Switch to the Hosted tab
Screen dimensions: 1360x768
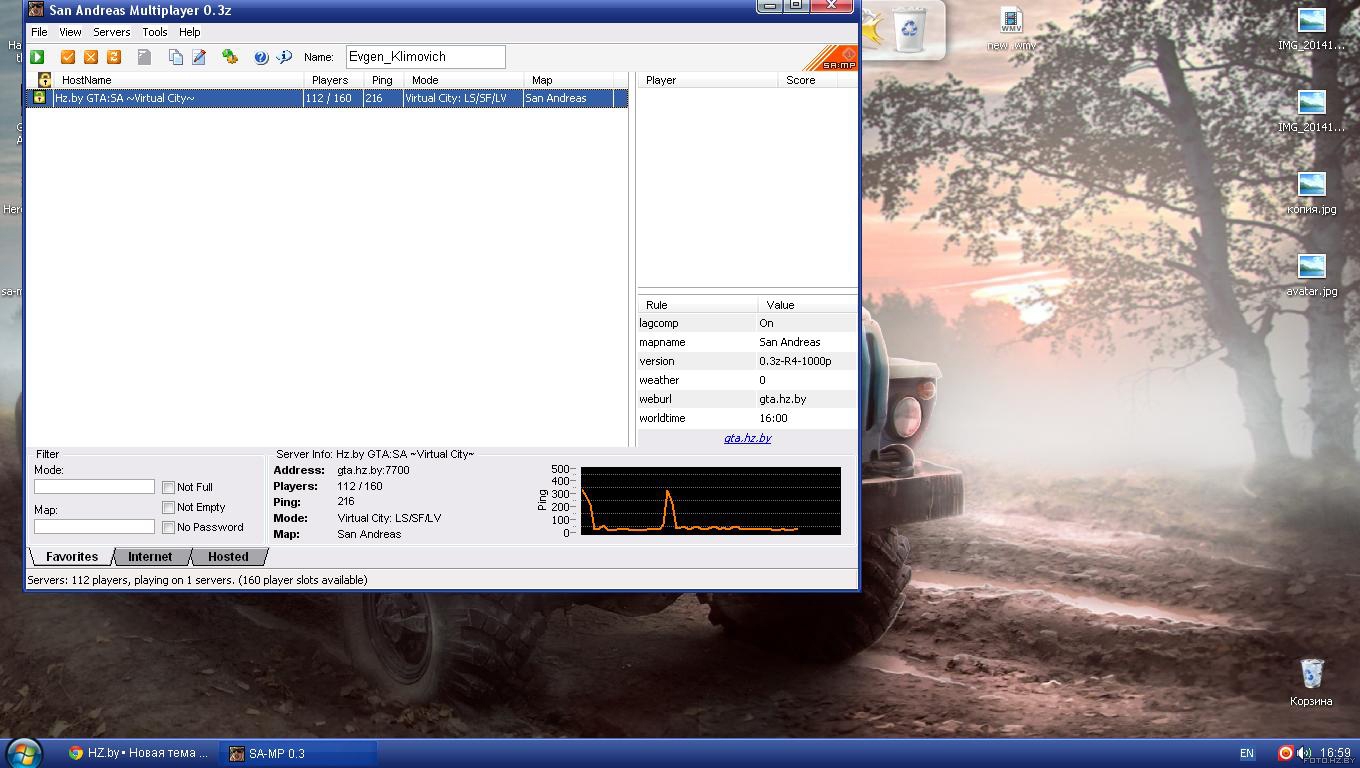228,557
